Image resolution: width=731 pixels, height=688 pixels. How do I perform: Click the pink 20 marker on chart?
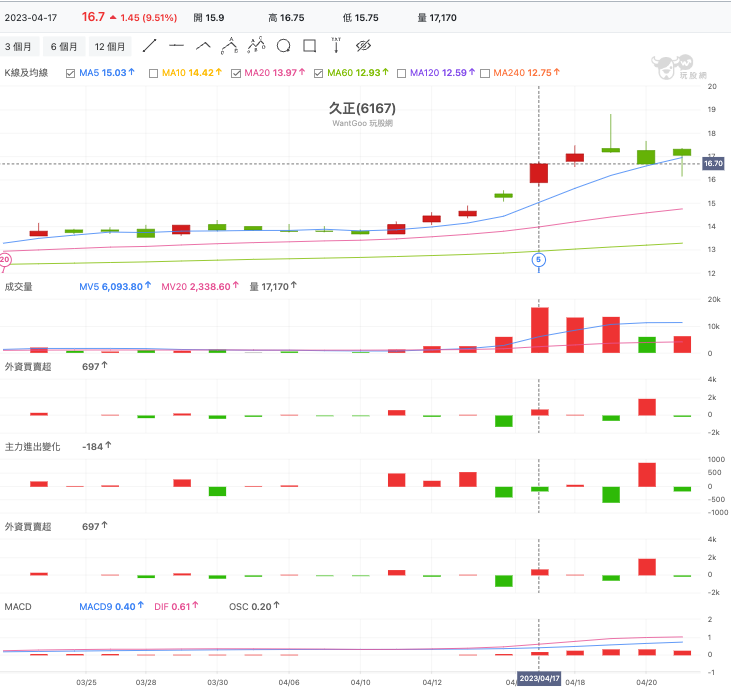[x=5, y=260]
